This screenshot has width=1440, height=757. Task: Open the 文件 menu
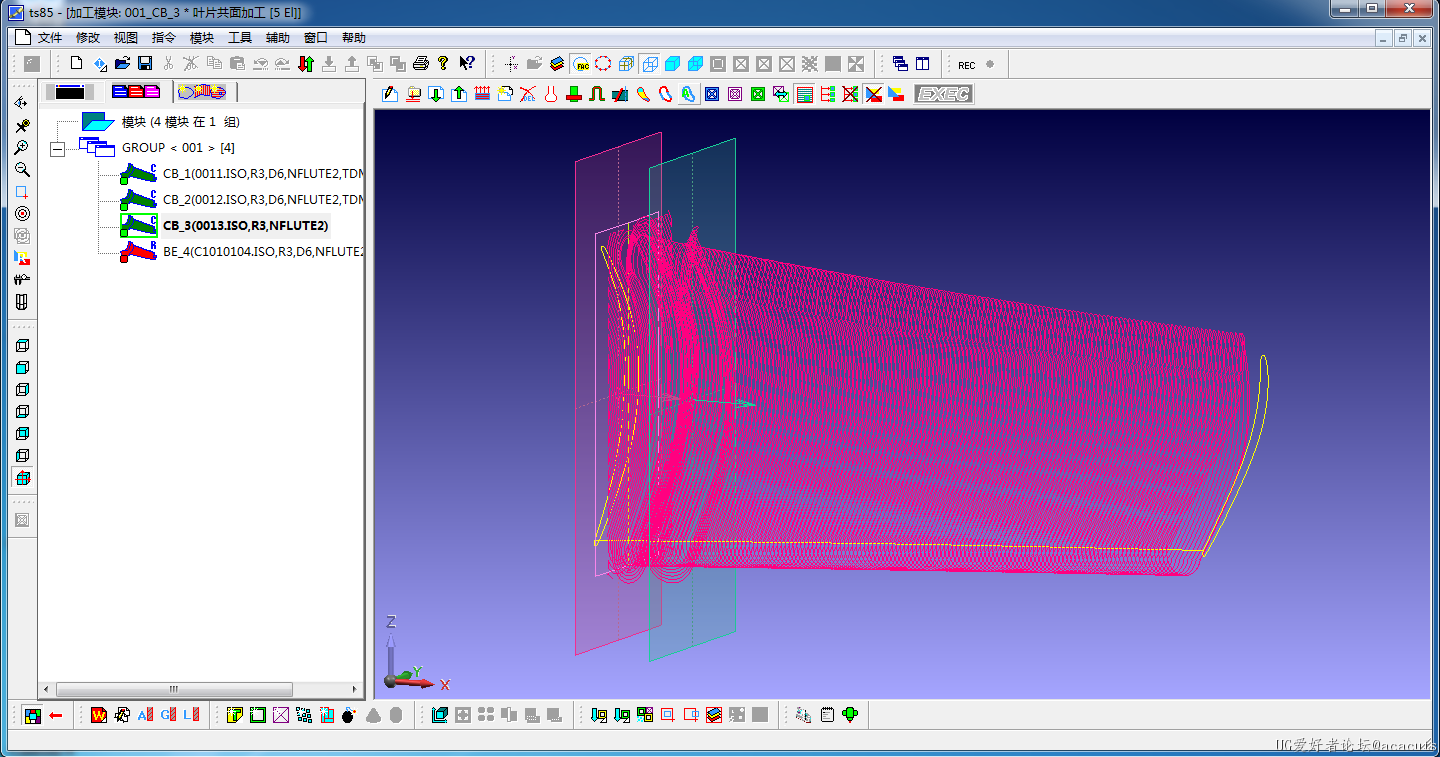coord(50,38)
